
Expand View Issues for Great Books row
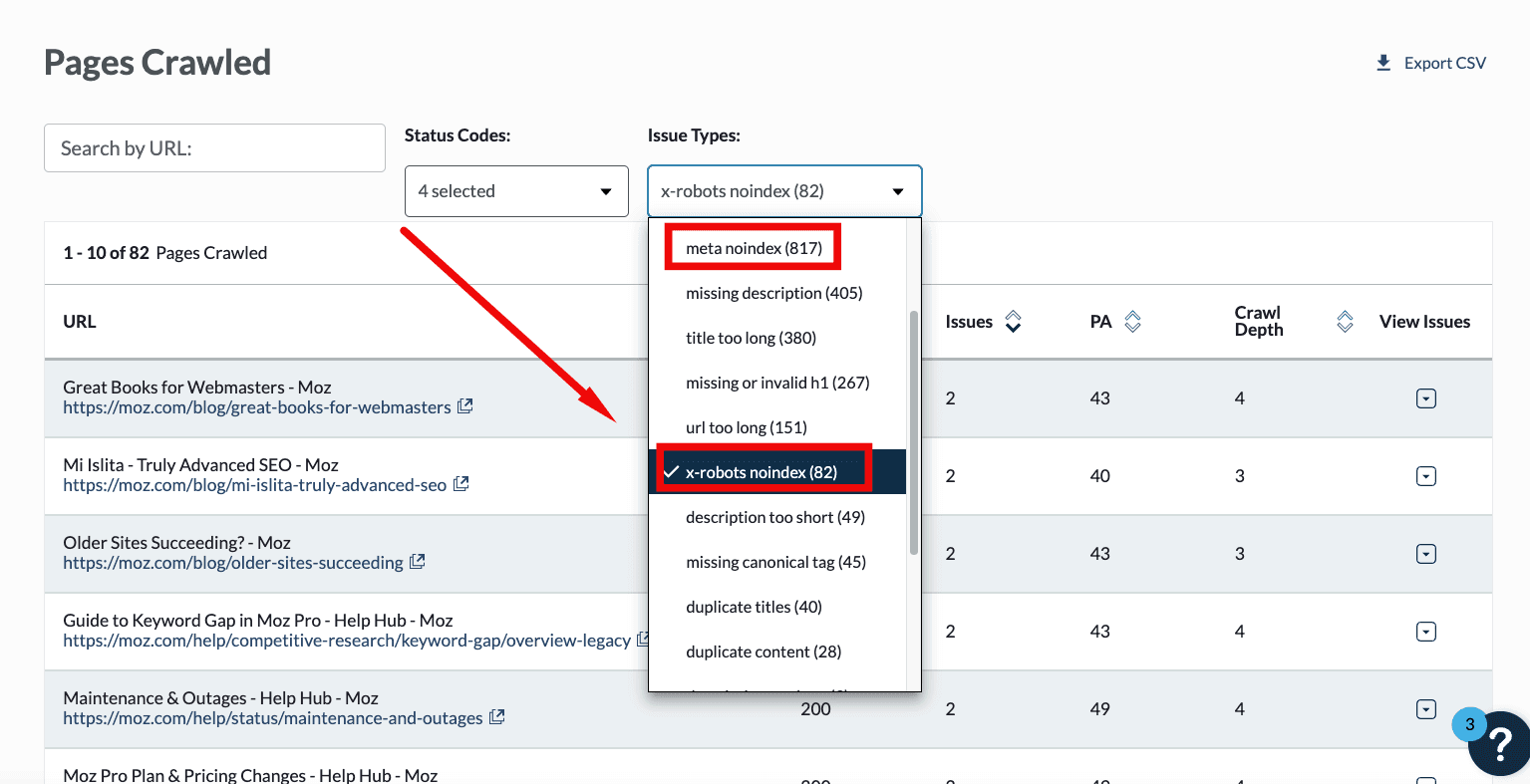pos(1425,398)
